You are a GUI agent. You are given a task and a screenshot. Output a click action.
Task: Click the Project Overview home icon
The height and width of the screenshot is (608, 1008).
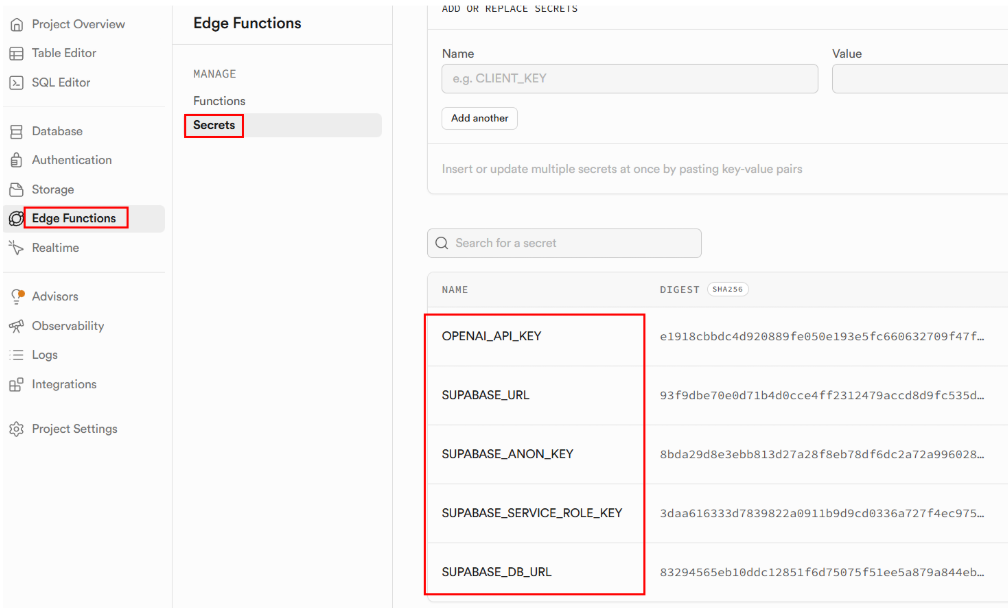click(16, 24)
